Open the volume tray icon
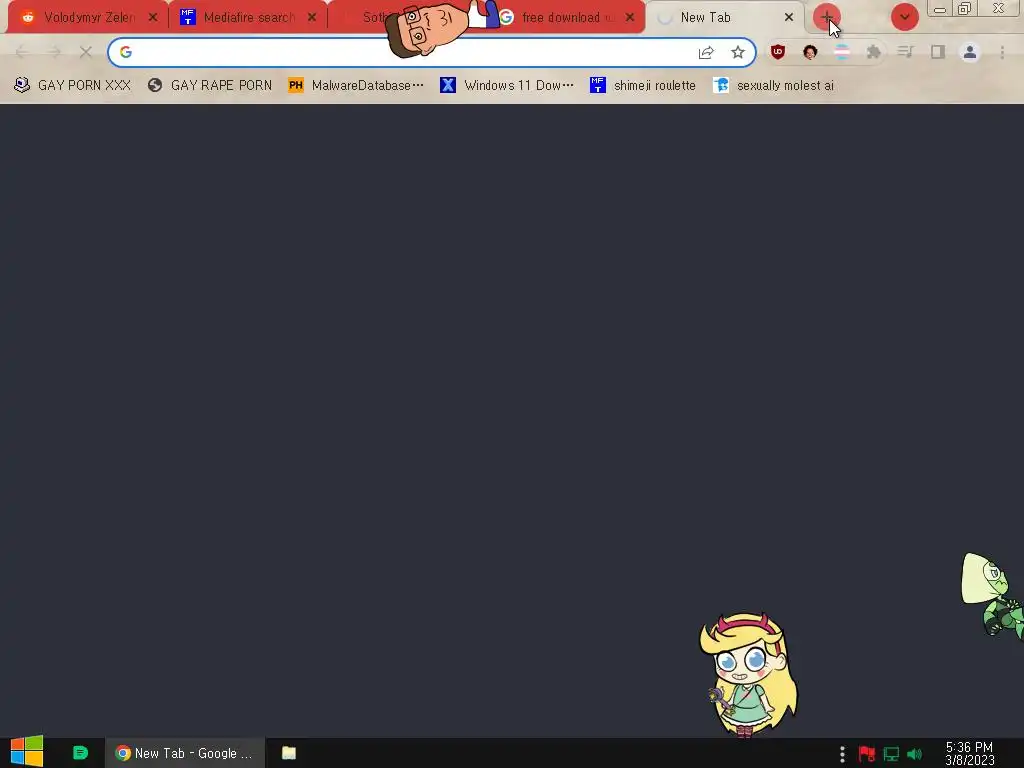The image size is (1024, 768). (x=914, y=754)
